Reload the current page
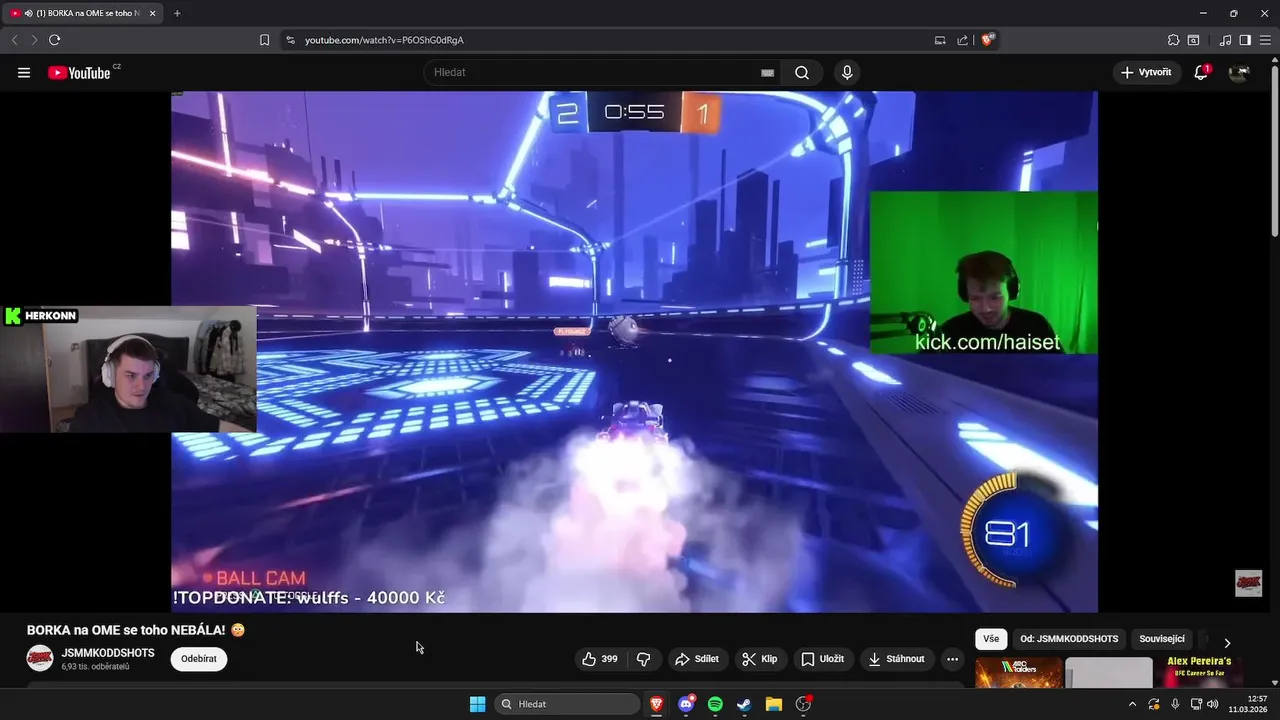Screen dimensions: 1280x720 pyautogui.click(x=54, y=40)
